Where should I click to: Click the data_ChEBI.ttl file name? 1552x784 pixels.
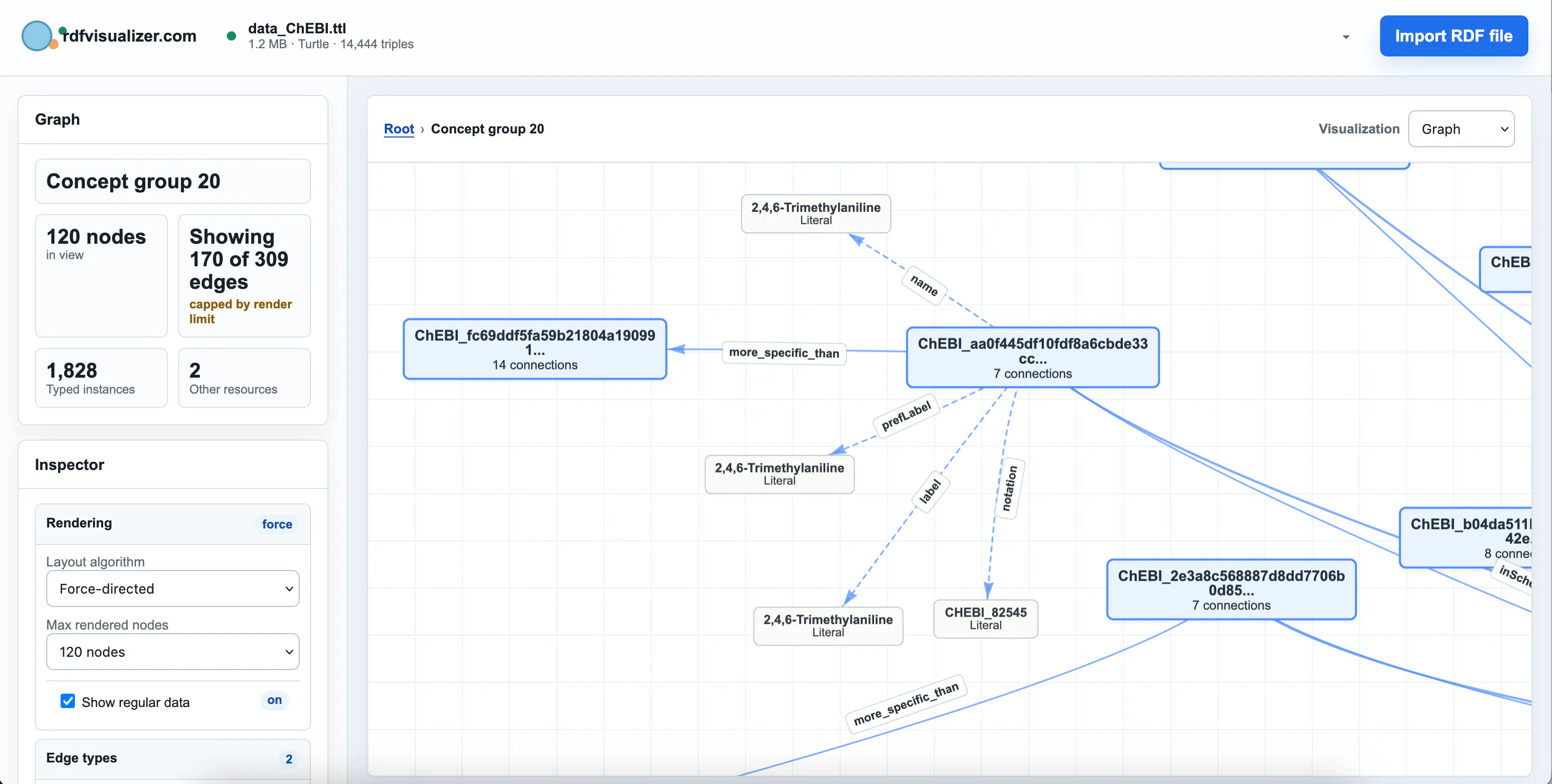click(297, 28)
